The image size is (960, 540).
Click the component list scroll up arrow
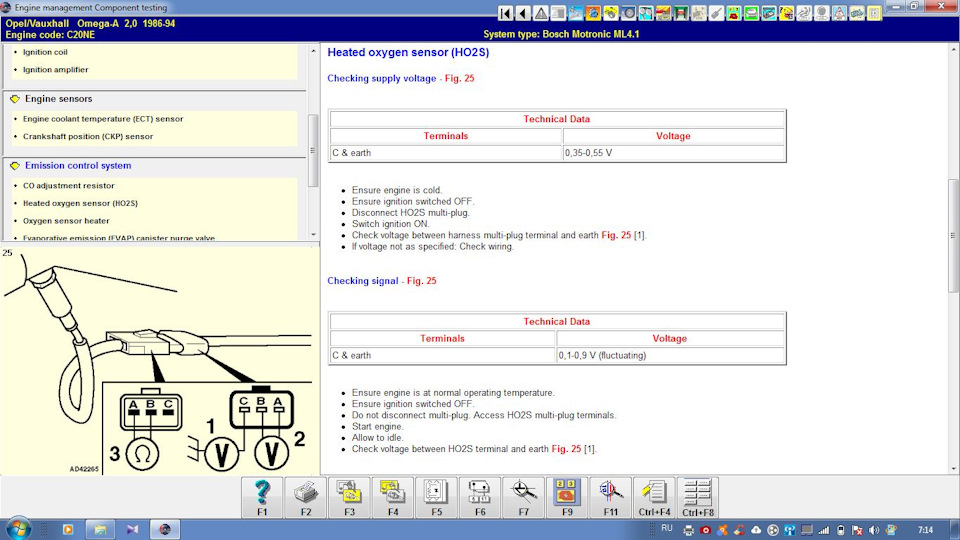(x=313, y=51)
